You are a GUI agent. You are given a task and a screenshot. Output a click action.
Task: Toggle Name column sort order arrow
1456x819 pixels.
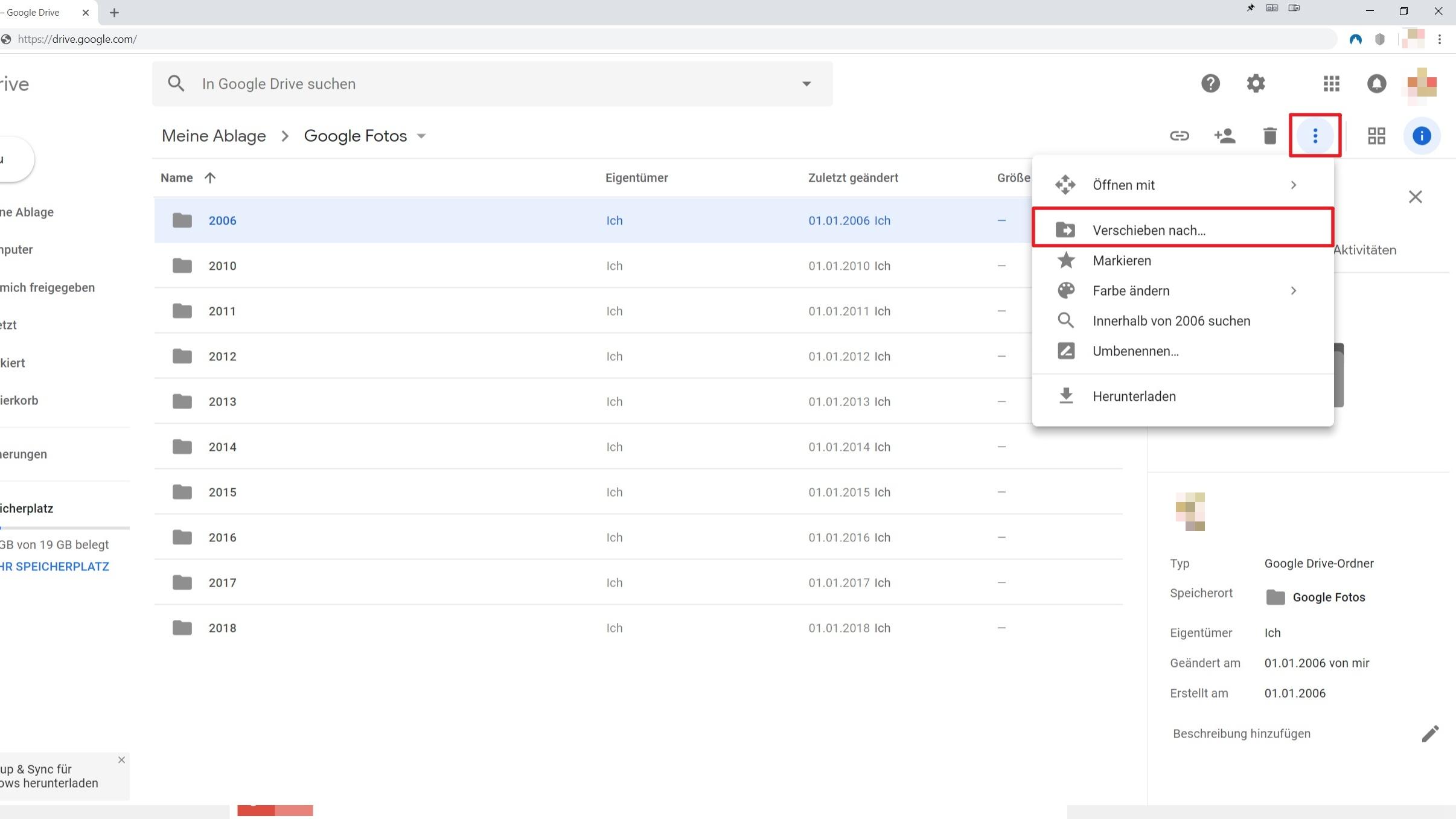pyautogui.click(x=209, y=178)
